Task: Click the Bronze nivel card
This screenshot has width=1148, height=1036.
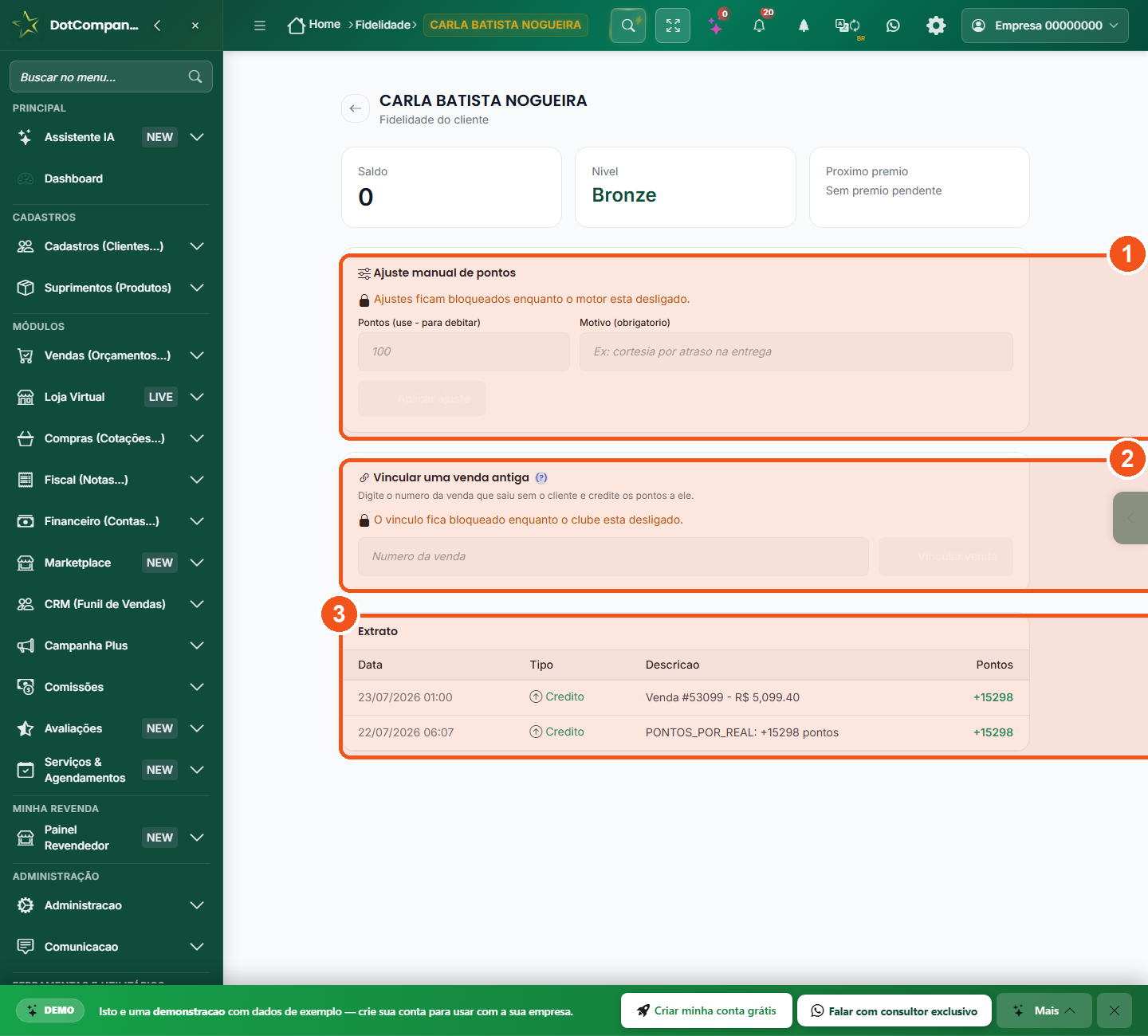Action: click(x=686, y=187)
